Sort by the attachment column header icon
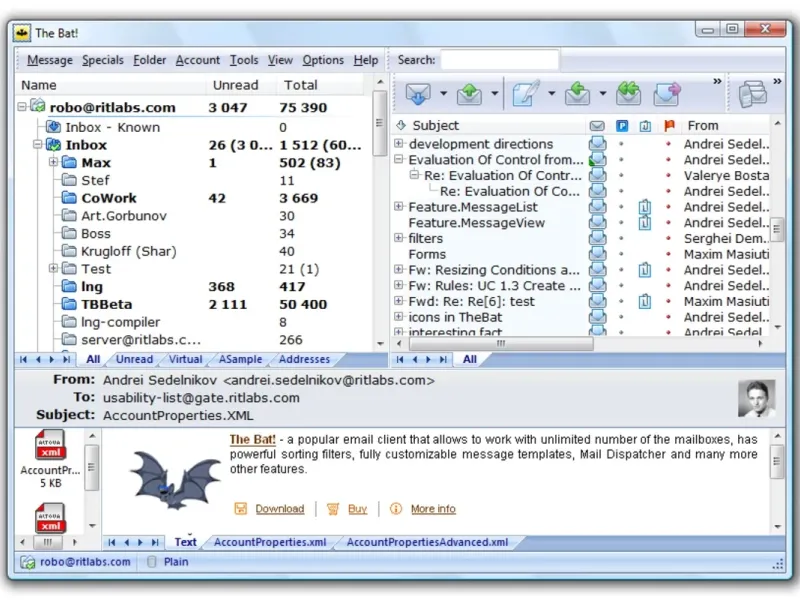 [x=645, y=126]
